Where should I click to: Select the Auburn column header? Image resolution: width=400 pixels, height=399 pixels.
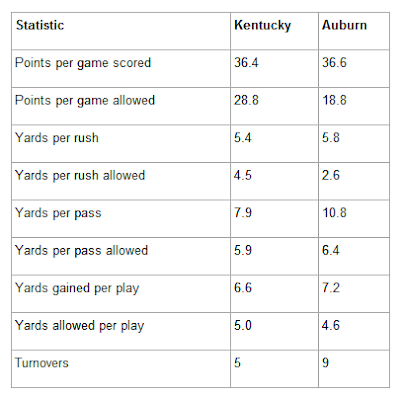coord(344,25)
